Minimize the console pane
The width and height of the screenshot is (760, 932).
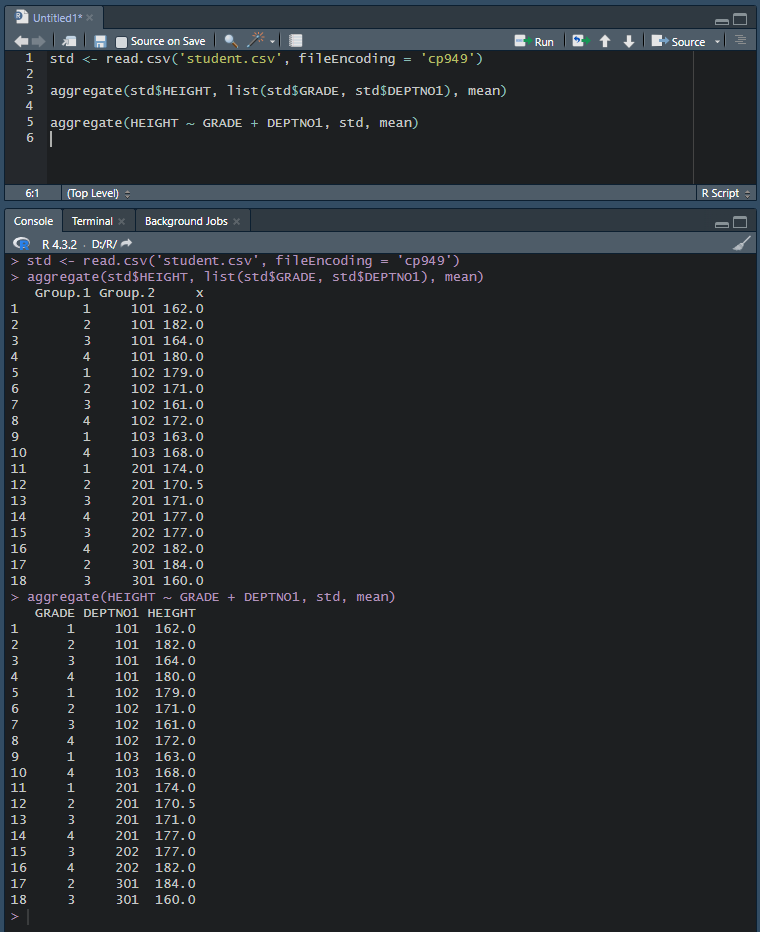coord(722,223)
